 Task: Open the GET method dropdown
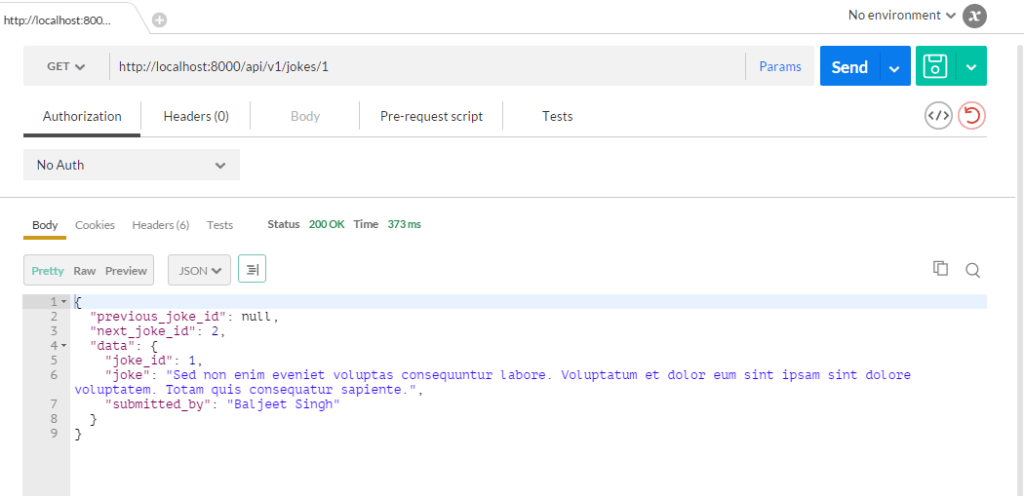(x=66, y=67)
